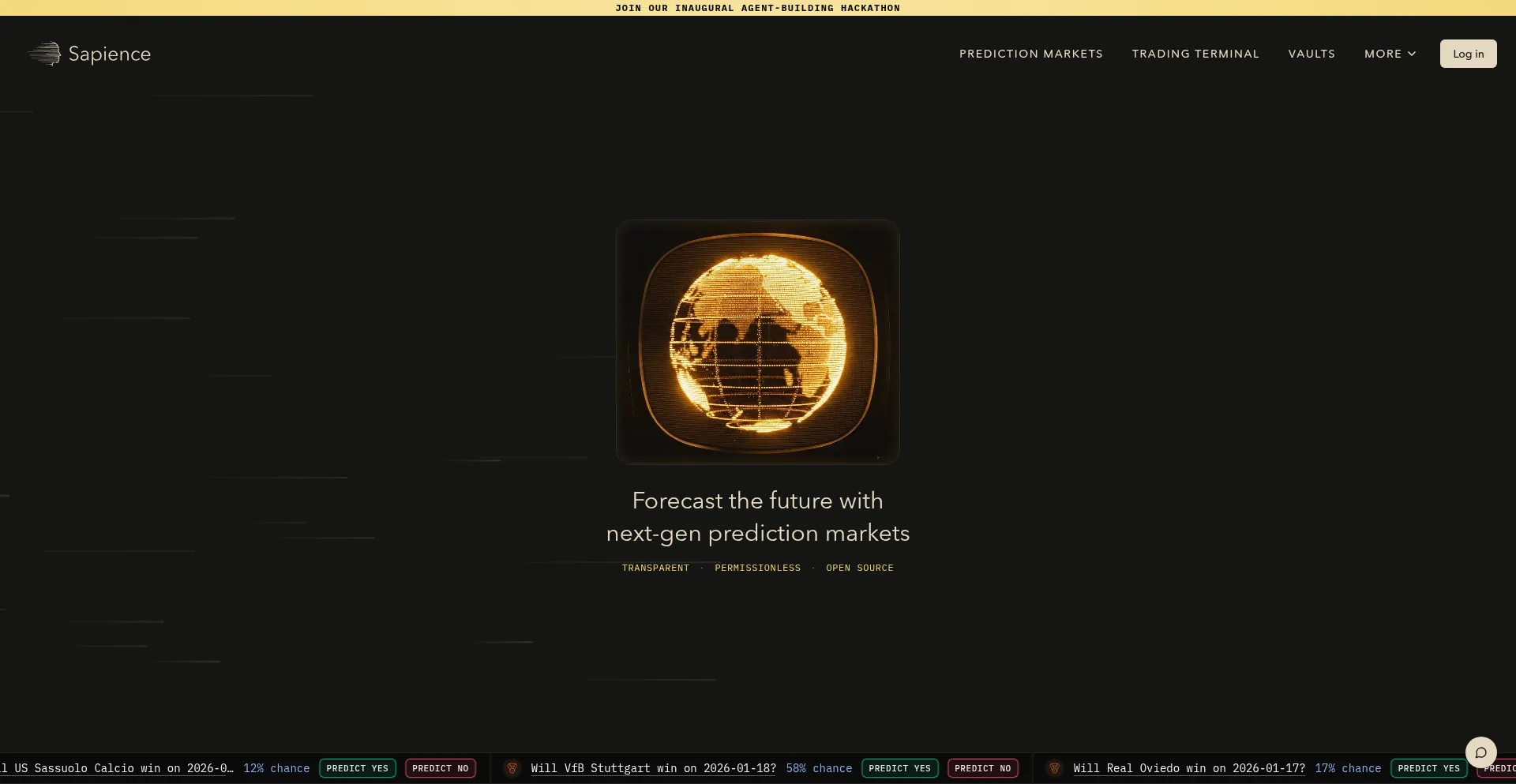This screenshot has width=1516, height=784.
Task: Go to Trading Terminal
Action: pyautogui.click(x=1195, y=54)
